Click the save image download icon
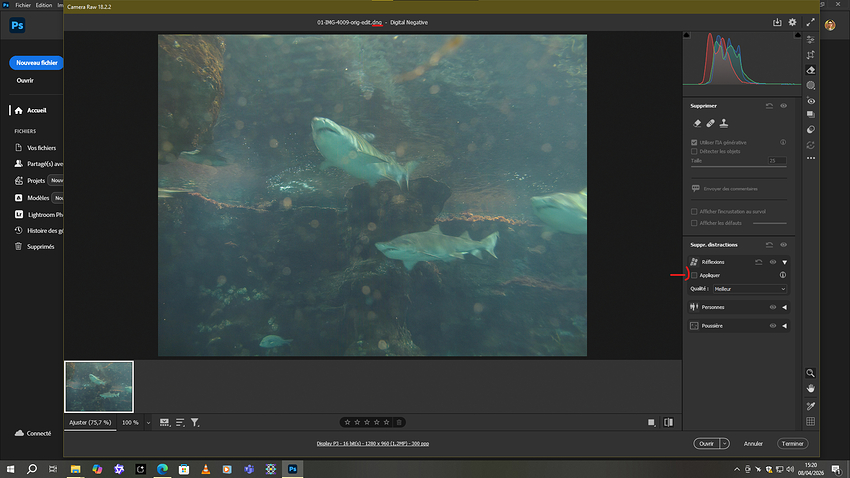Image resolution: width=850 pixels, height=478 pixels. tap(777, 21)
